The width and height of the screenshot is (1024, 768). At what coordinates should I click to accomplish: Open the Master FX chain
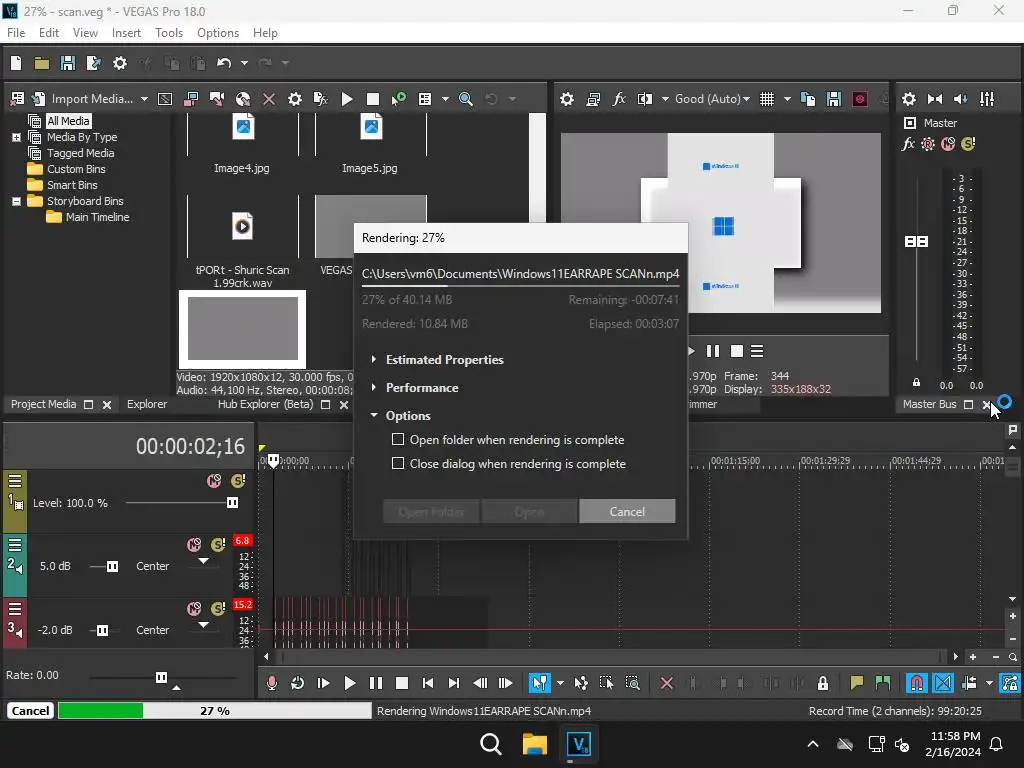908,144
